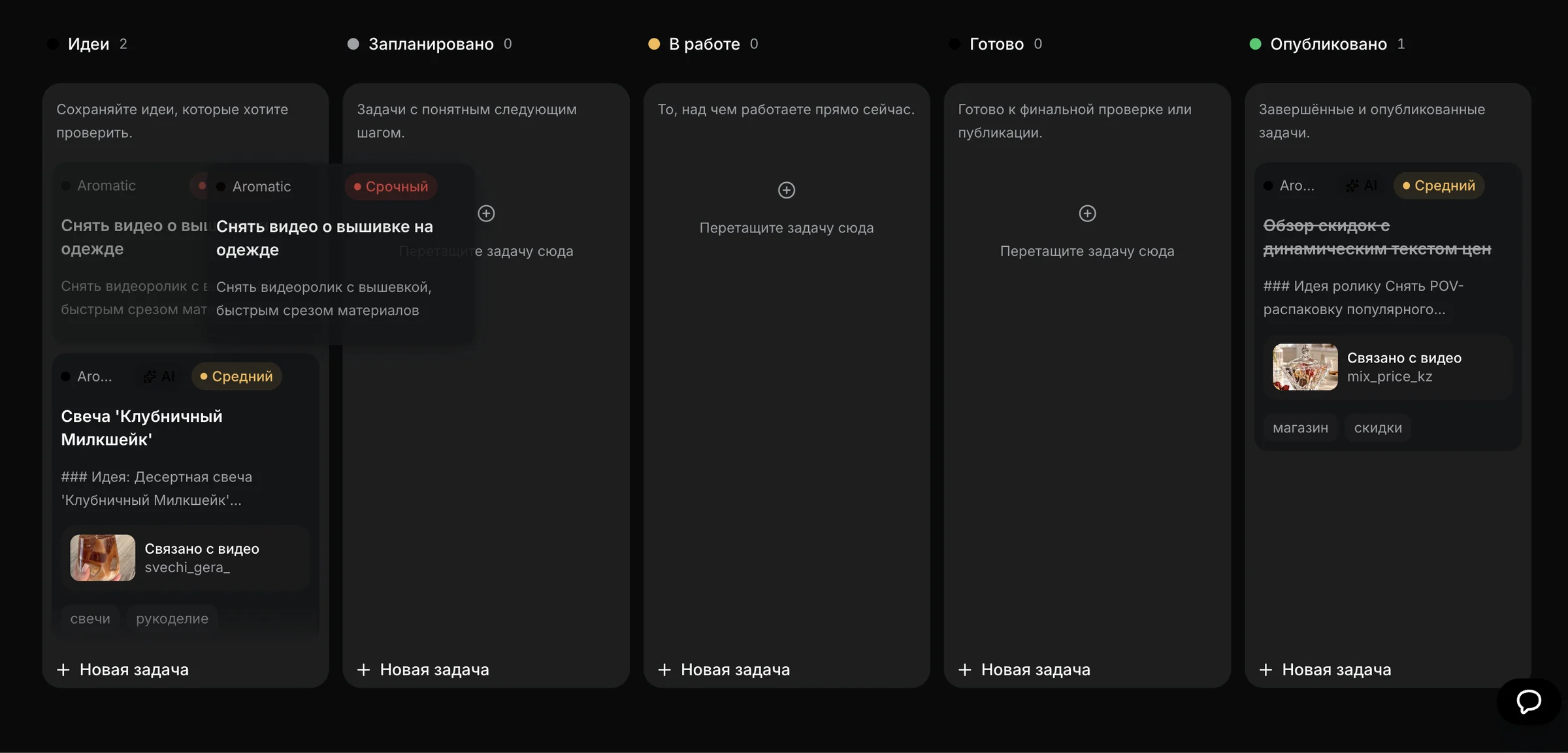This screenshot has height=753, width=1568.
Task: Click Перетащите задачу сюда in В работе
Action: (787, 228)
